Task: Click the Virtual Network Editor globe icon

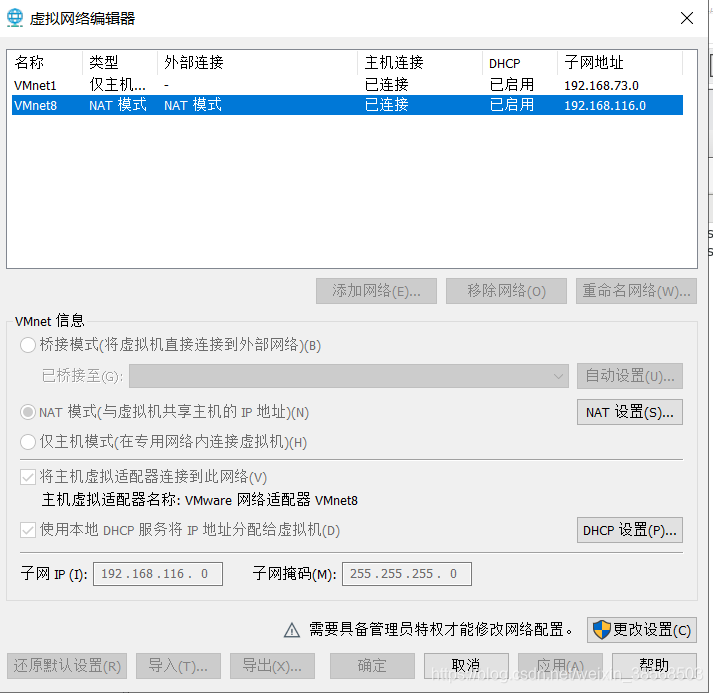Action: coord(15,18)
